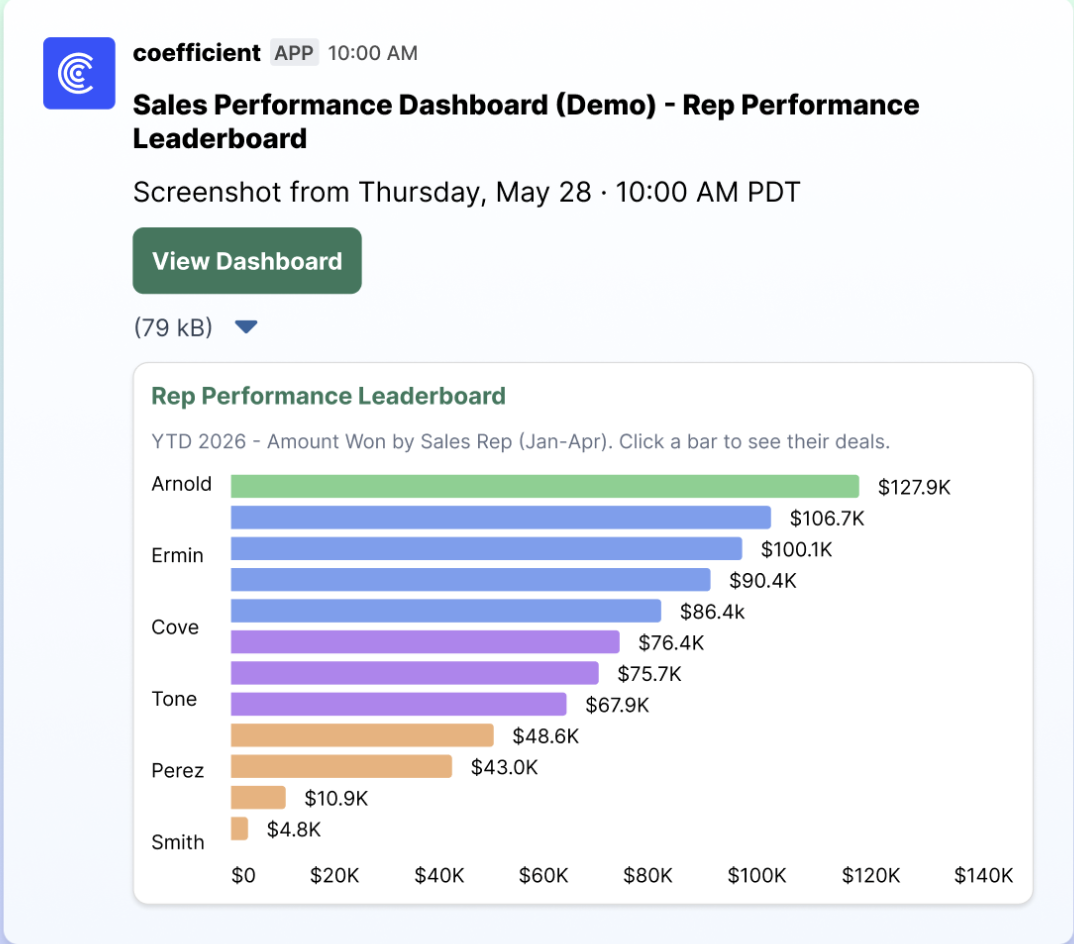The image size is (1074, 944).
Task: Collapse the attachment with the dropdown arrow
Action: [x=246, y=327]
